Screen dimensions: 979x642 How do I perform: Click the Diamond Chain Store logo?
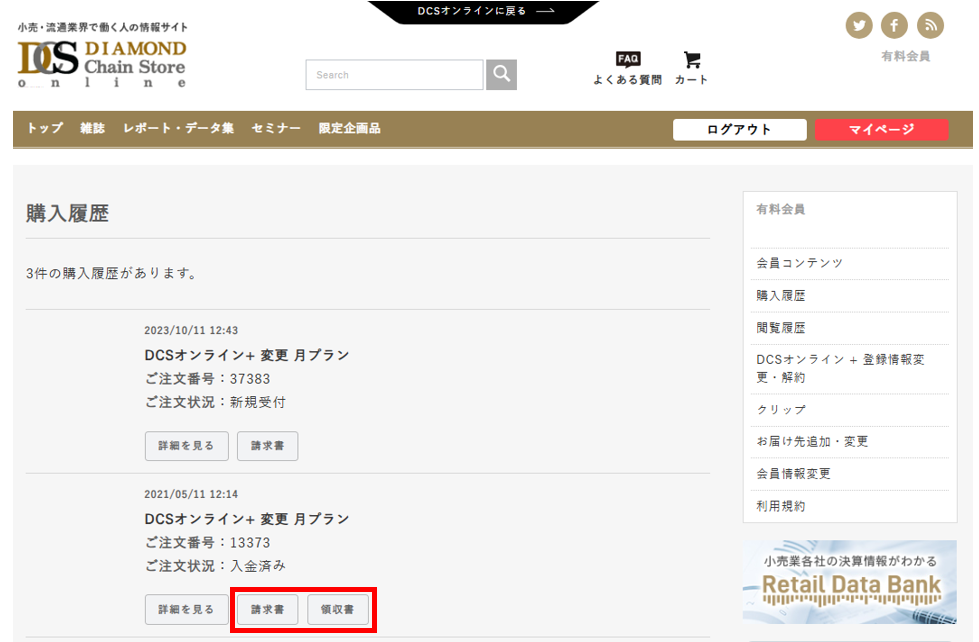click(102, 63)
